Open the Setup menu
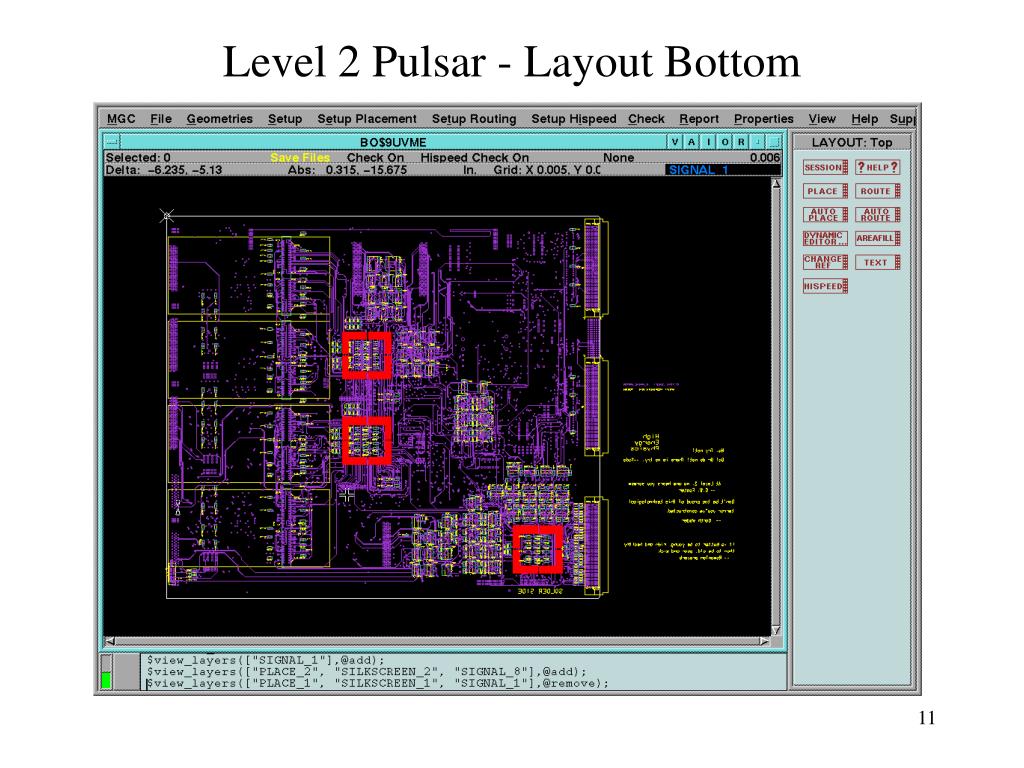Screen dimensions: 1024x768 285,119
